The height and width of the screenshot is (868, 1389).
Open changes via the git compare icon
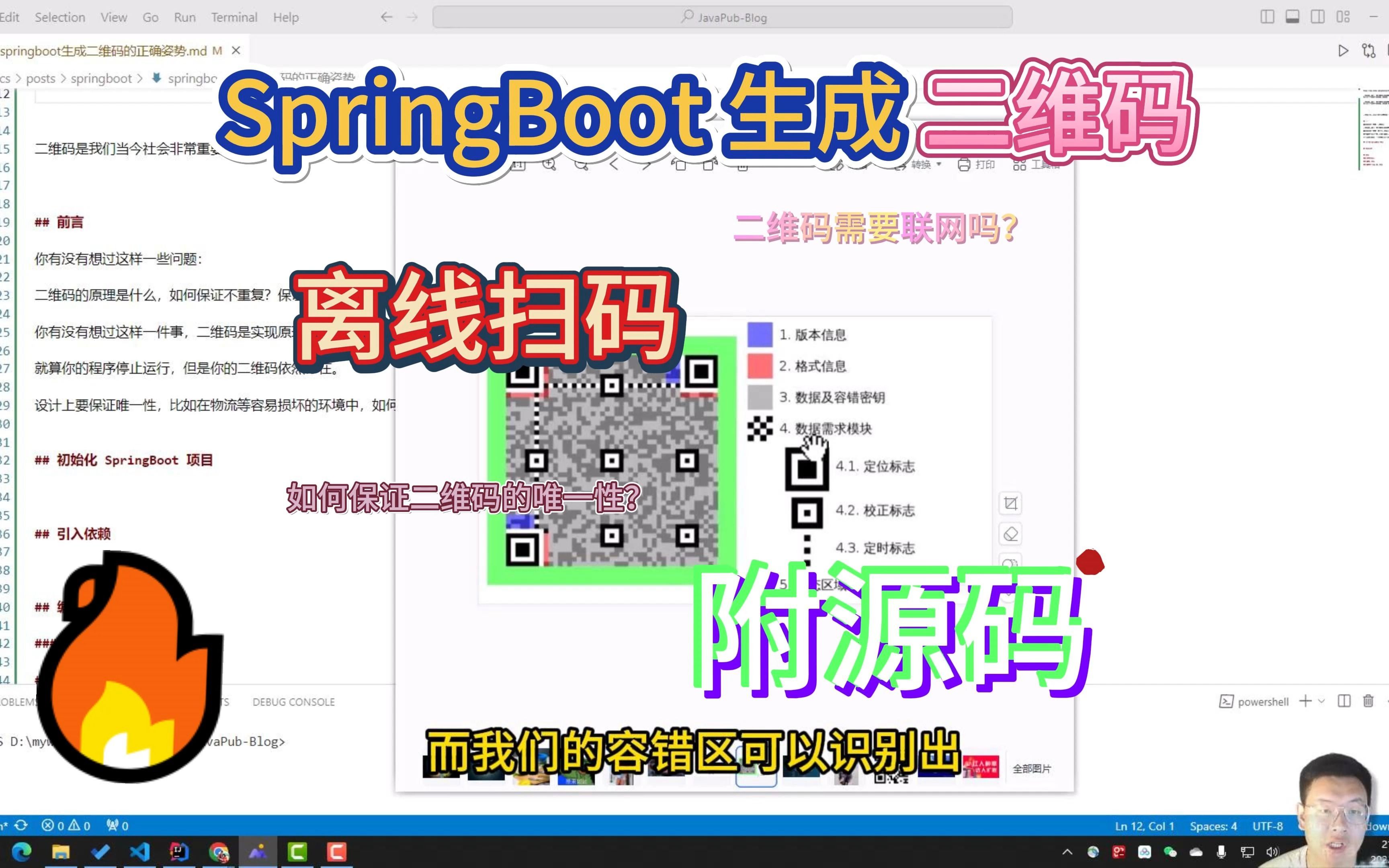1369,51
